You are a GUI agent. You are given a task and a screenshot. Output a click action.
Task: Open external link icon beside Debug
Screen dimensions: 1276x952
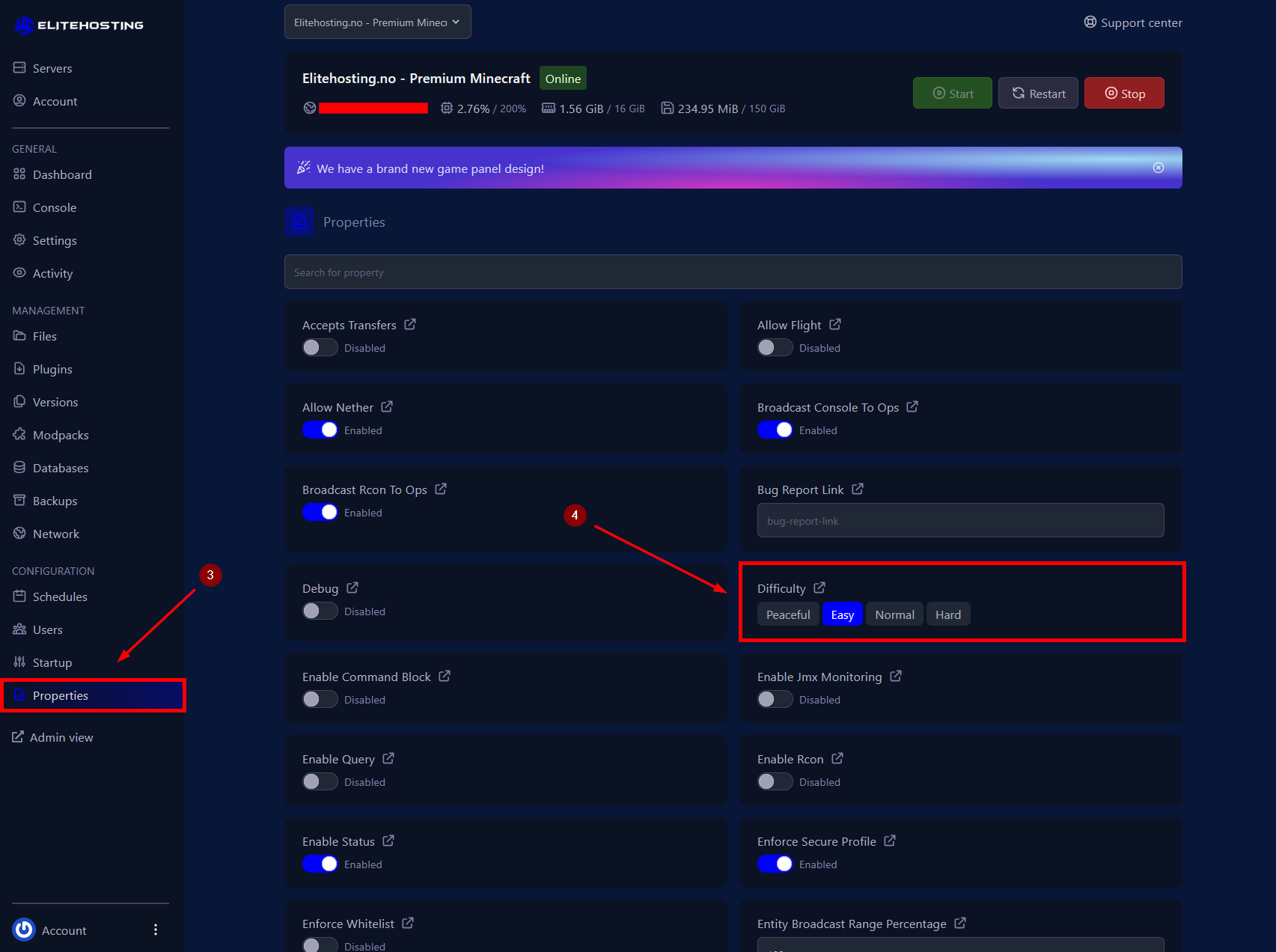[x=352, y=588]
